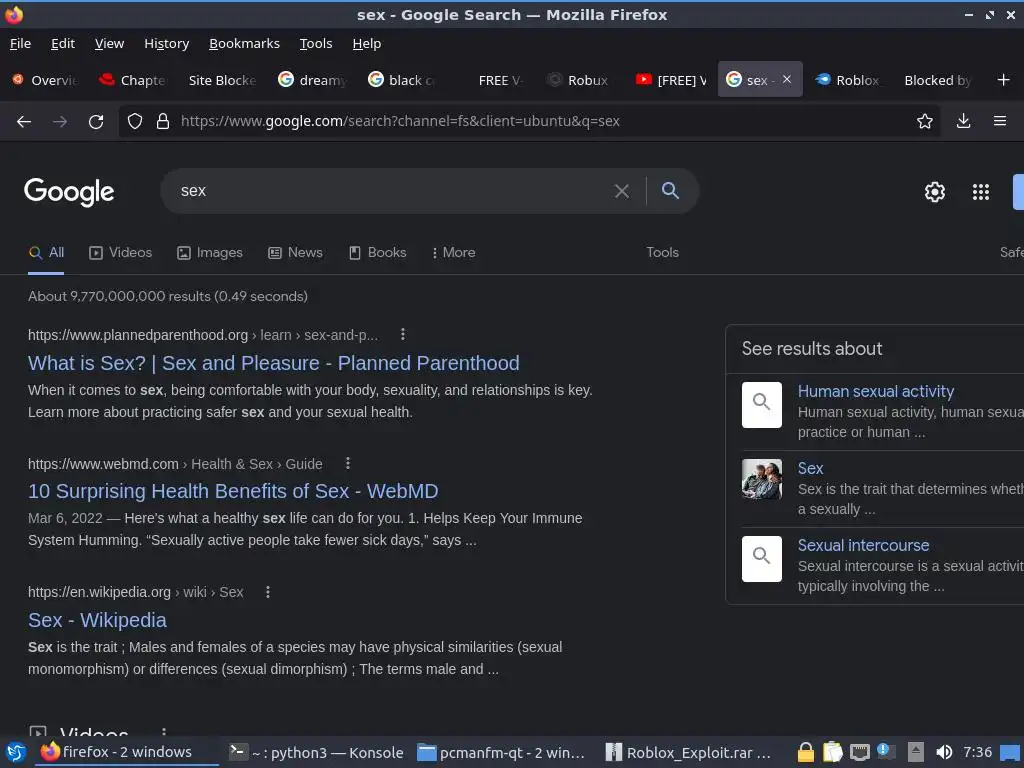Open the History menu
This screenshot has width=1024, height=768.
click(167, 44)
